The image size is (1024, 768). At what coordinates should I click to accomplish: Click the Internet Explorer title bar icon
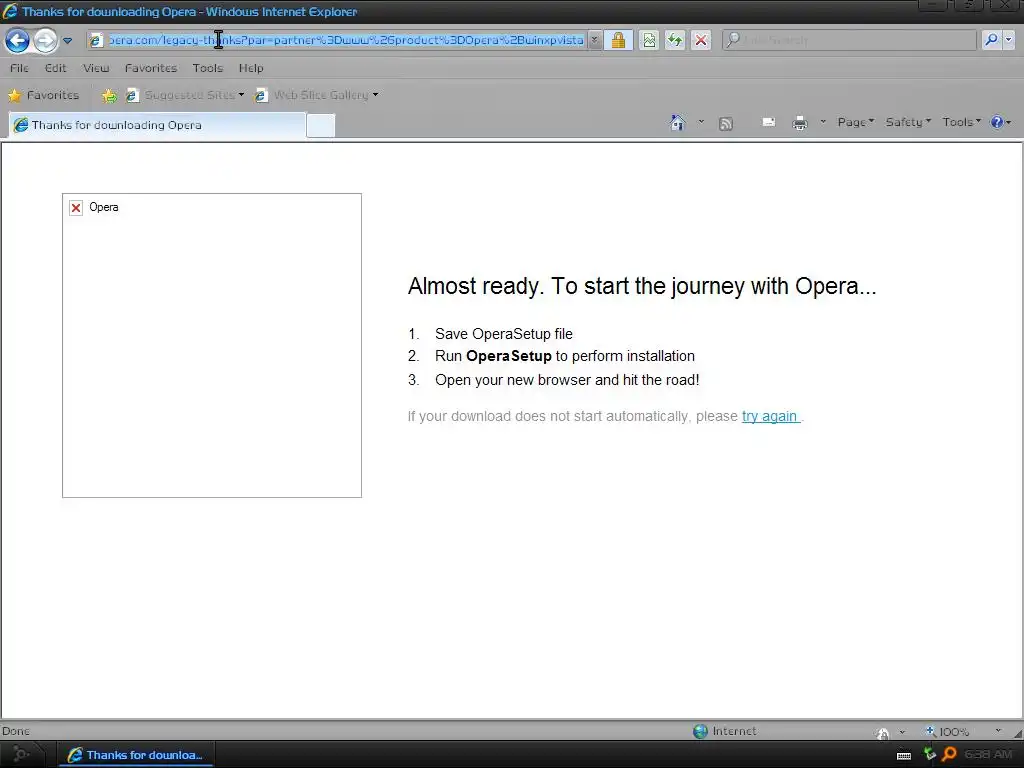[10, 11]
